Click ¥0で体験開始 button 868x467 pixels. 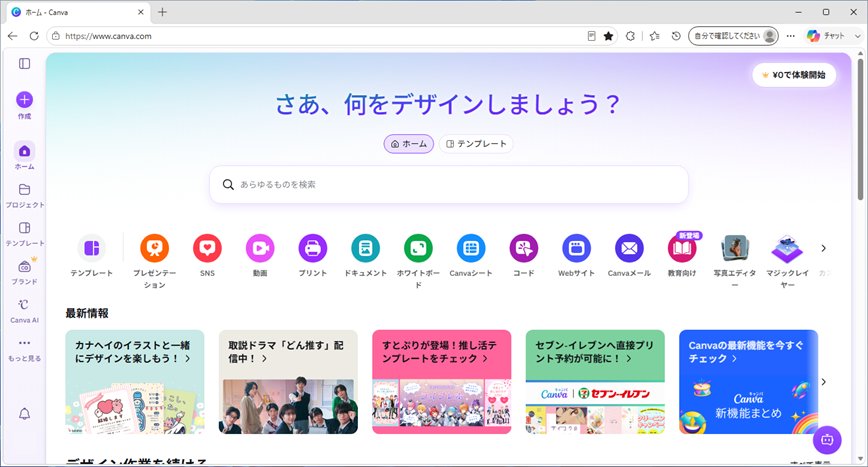(x=794, y=75)
